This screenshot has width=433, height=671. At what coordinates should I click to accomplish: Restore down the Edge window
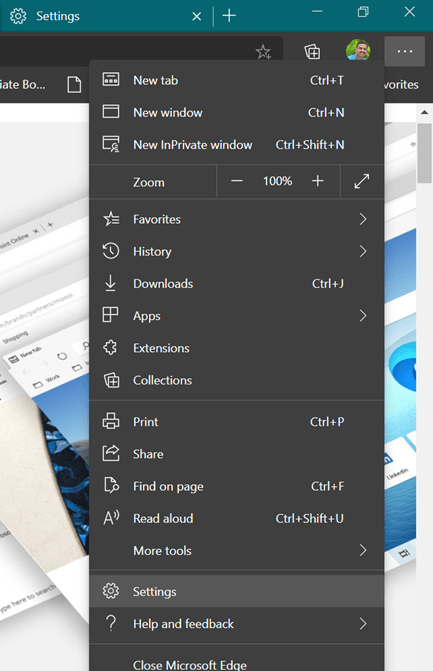pyautogui.click(x=363, y=12)
